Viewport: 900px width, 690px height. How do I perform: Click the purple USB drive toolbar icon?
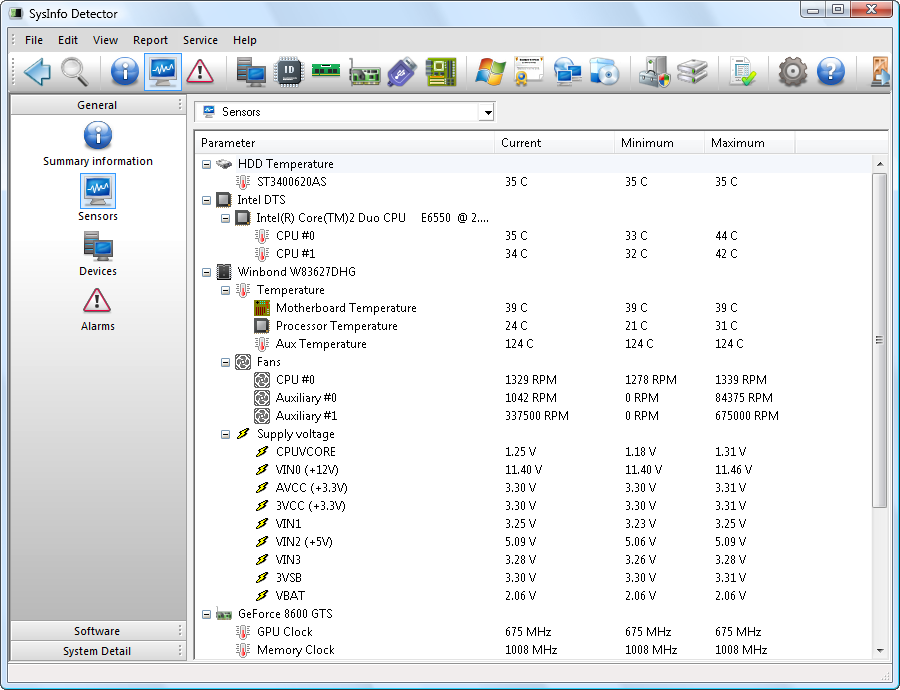click(402, 72)
